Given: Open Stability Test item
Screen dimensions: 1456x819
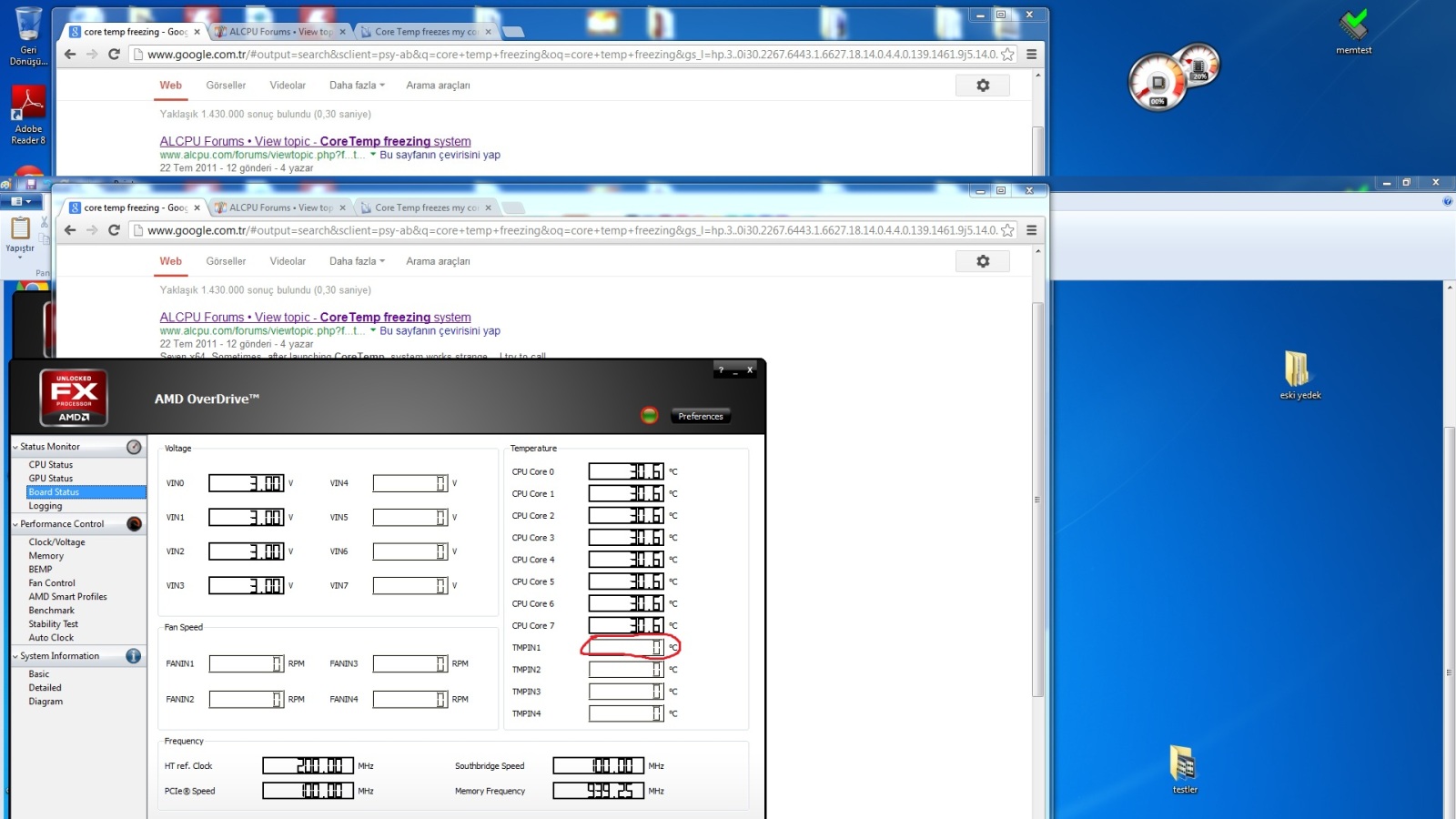Looking at the screenshot, I should tap(53, 624).
